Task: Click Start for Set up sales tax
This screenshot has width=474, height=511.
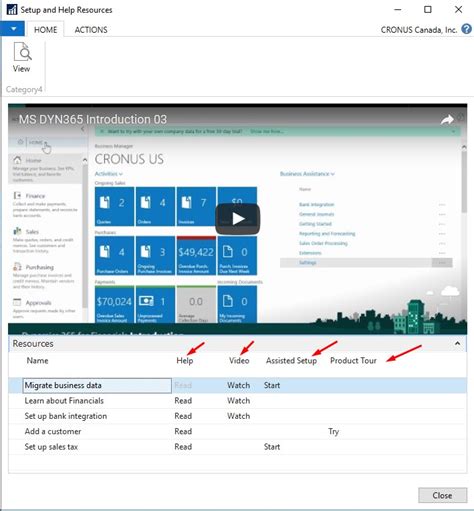Action: point(272,447)
